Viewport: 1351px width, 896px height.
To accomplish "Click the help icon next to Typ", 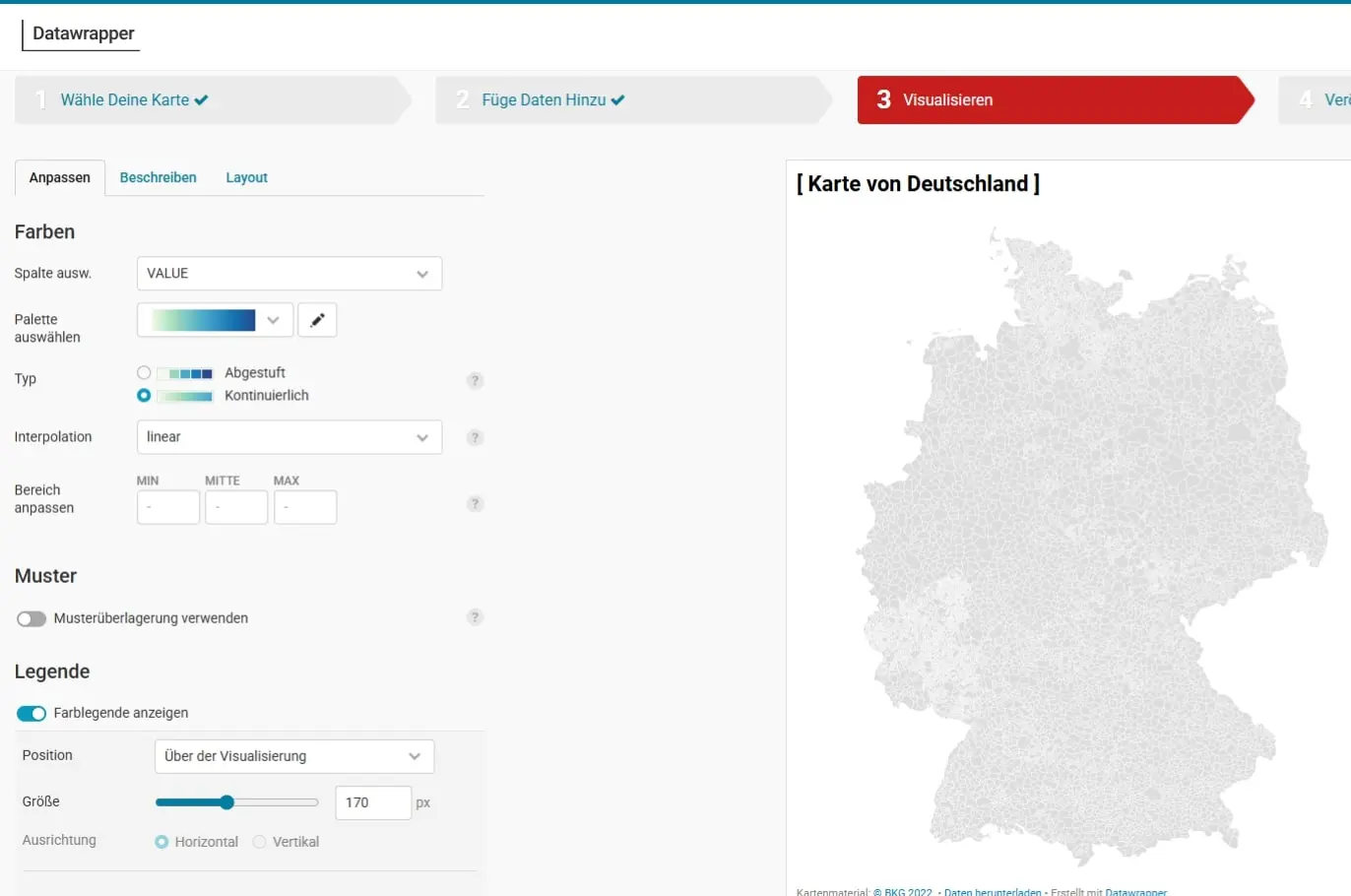I will pos(475,380).
